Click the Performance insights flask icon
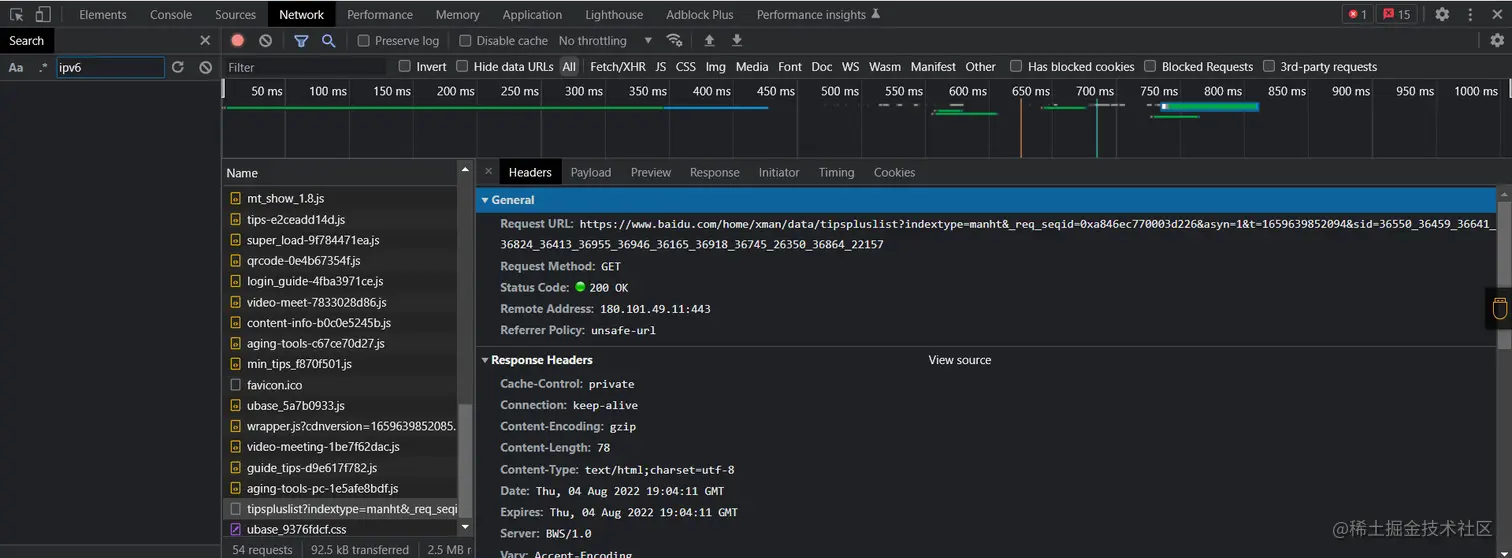The height and width of the screenshot is (558, 1512). (876, 14)
